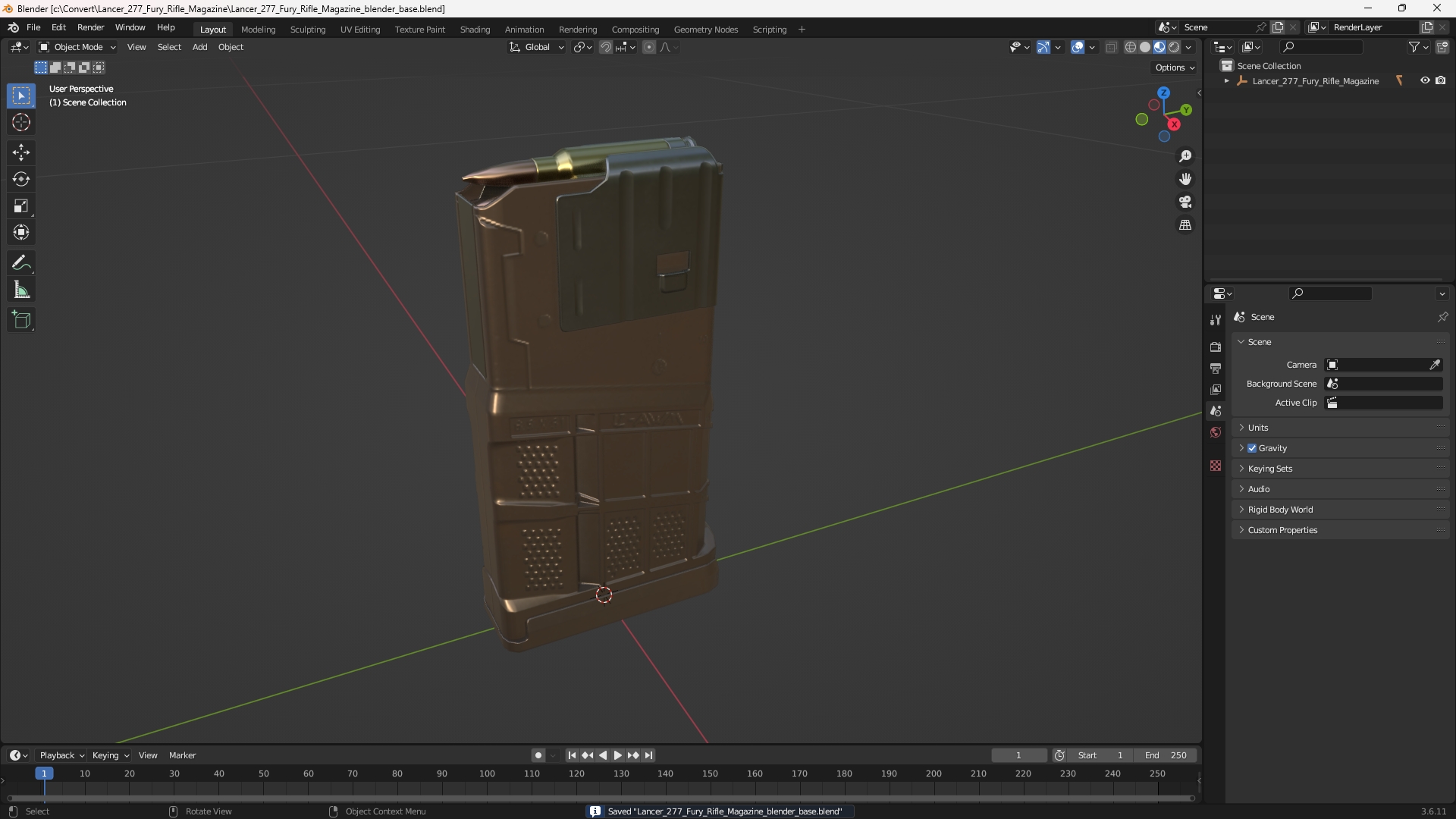Toggle snapping magnet icon
The width and height of the screenshot is (1456, 819).
point(605,47)
